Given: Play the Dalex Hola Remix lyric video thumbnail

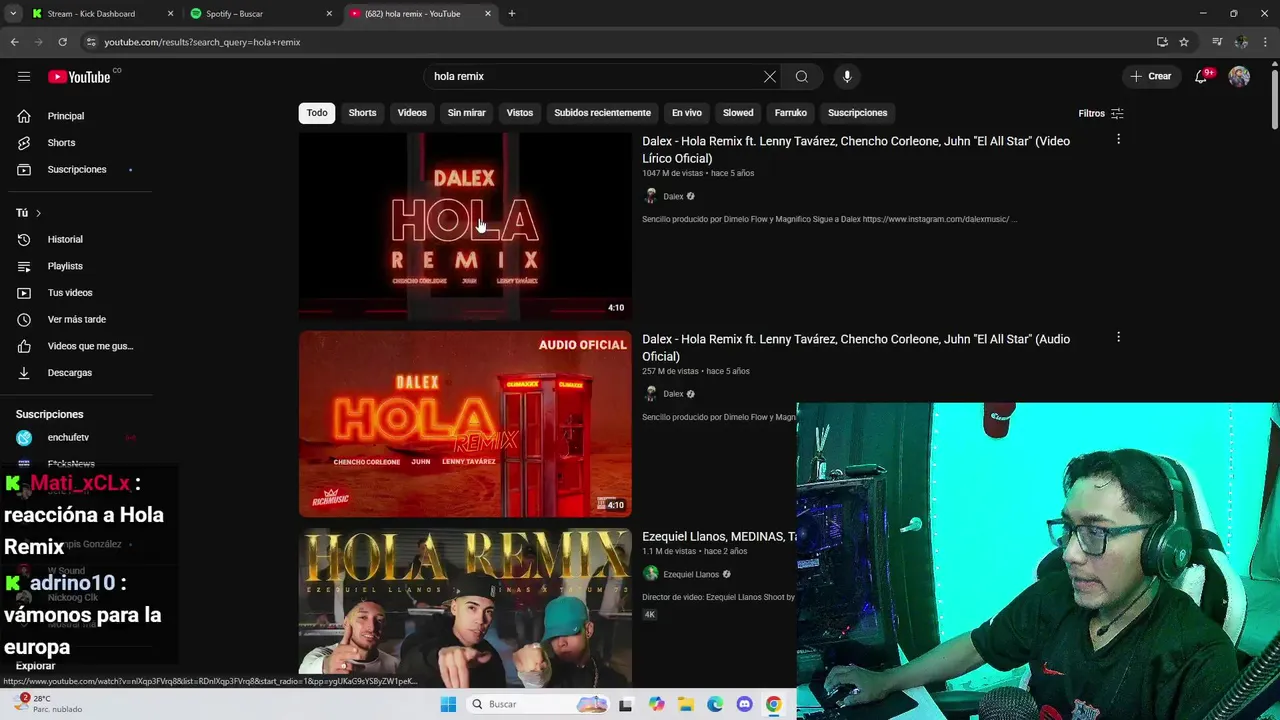Looking at the screenshot, I should point(465,226).
